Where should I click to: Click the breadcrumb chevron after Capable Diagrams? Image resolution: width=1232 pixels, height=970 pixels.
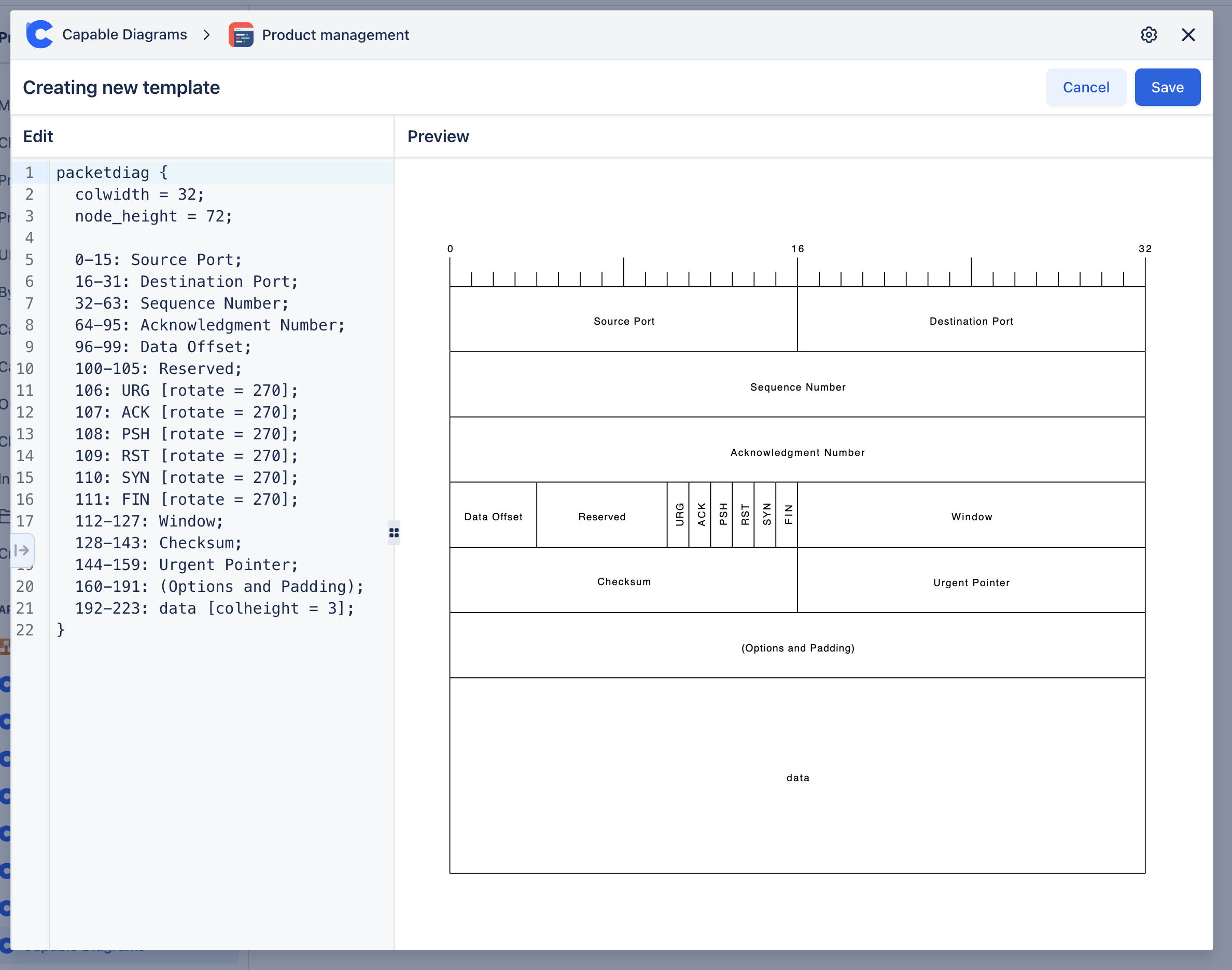click(207, 35)
